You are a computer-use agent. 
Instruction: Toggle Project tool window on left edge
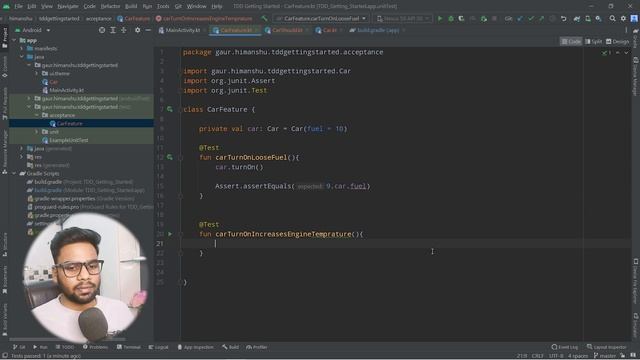(4, 38)
